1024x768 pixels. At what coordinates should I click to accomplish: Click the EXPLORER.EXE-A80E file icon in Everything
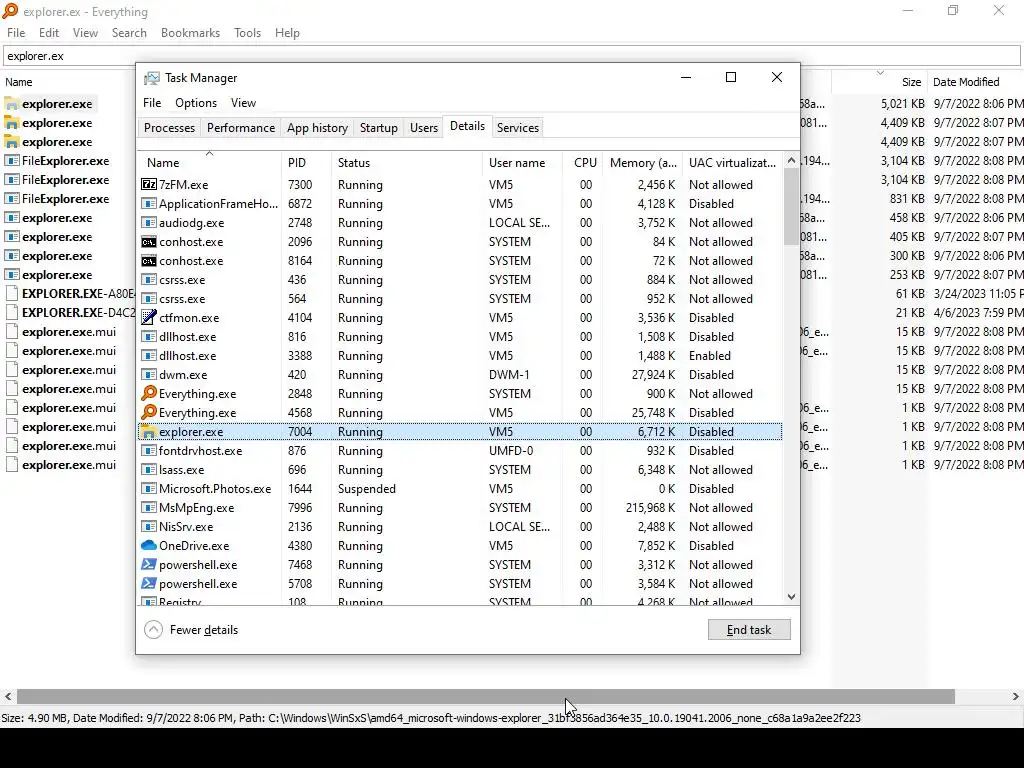click(12, 293)
